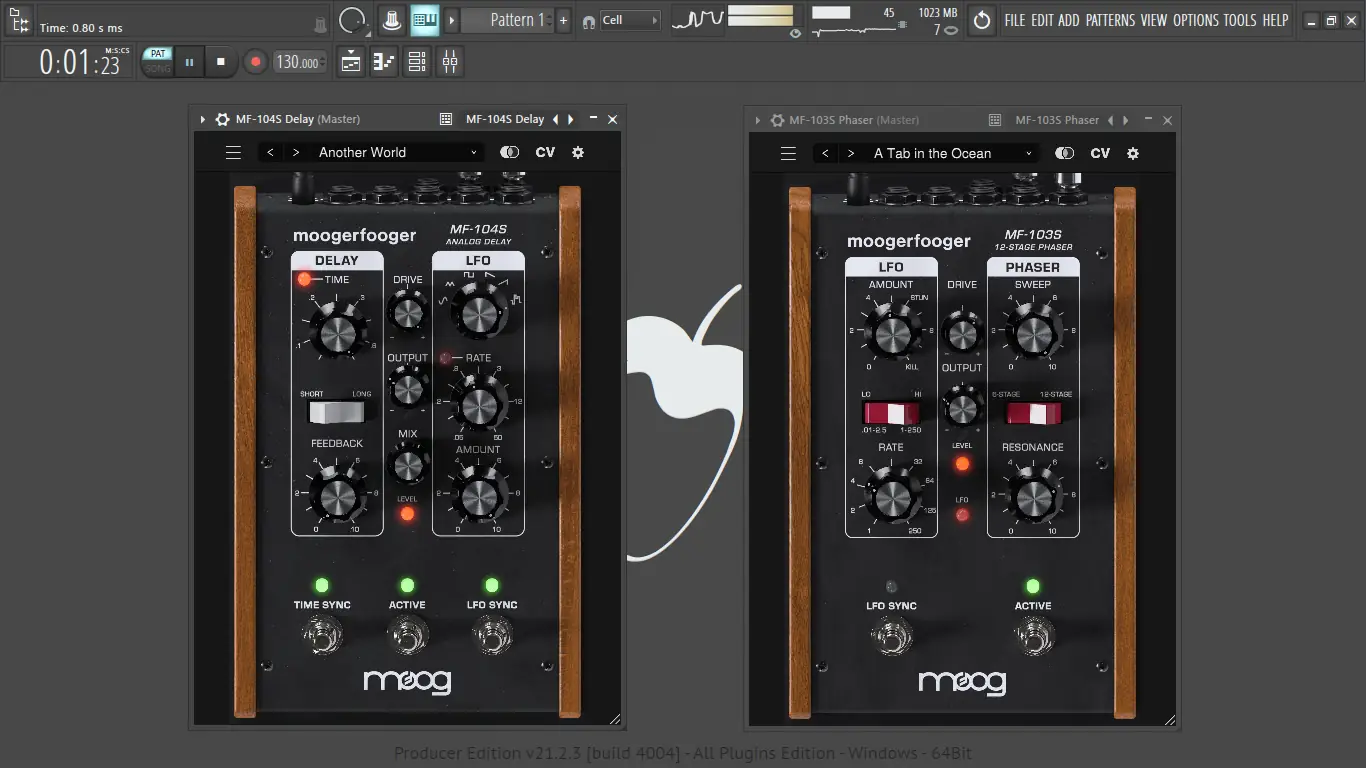Select next preset in MF-104S Delay
The height and width of the screenshot is (768, 1366).
tap(296, 153)
